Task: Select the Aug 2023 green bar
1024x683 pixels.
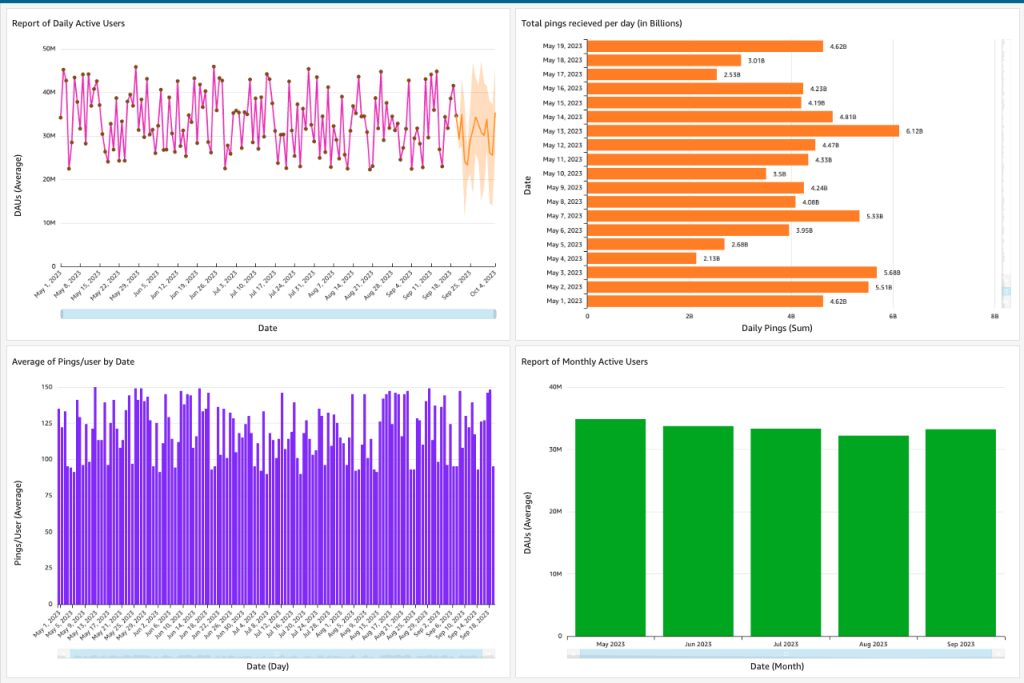Action: (873, 535)
